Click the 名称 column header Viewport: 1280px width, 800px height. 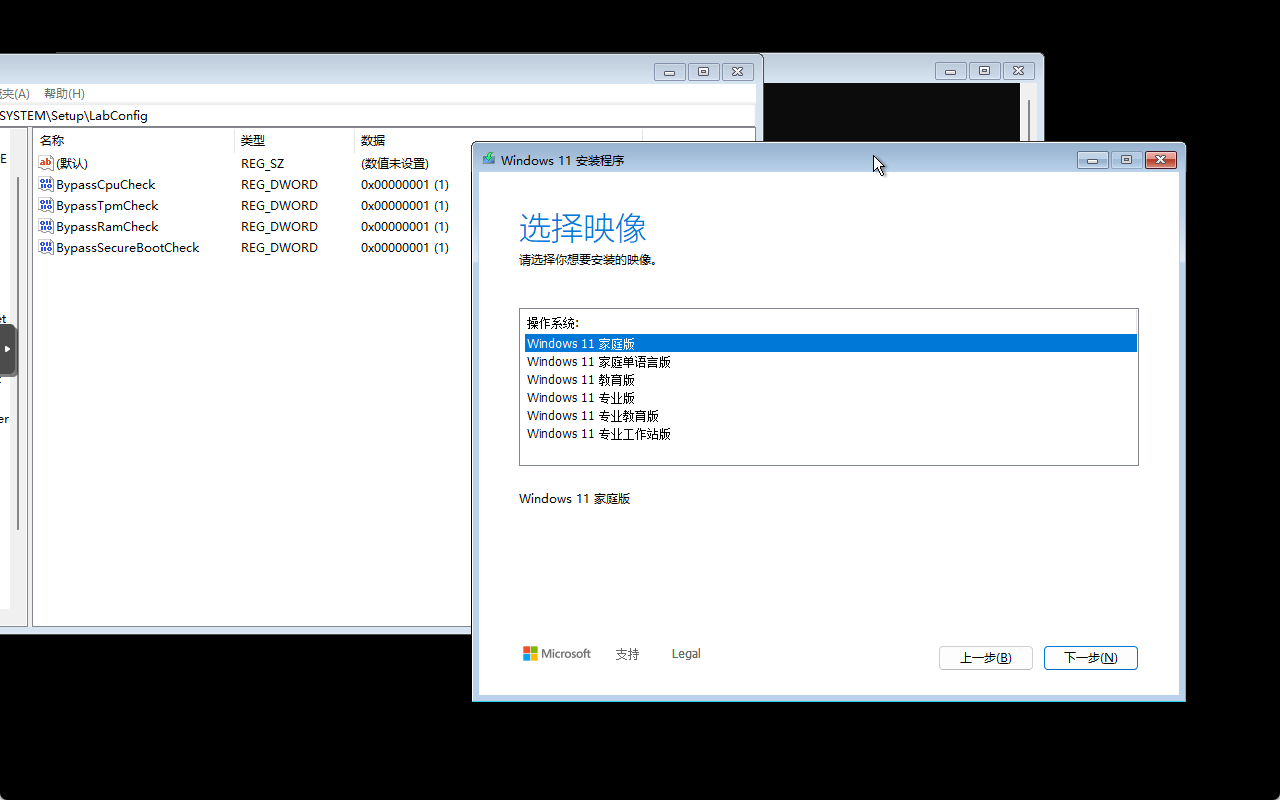click(134, 140)
